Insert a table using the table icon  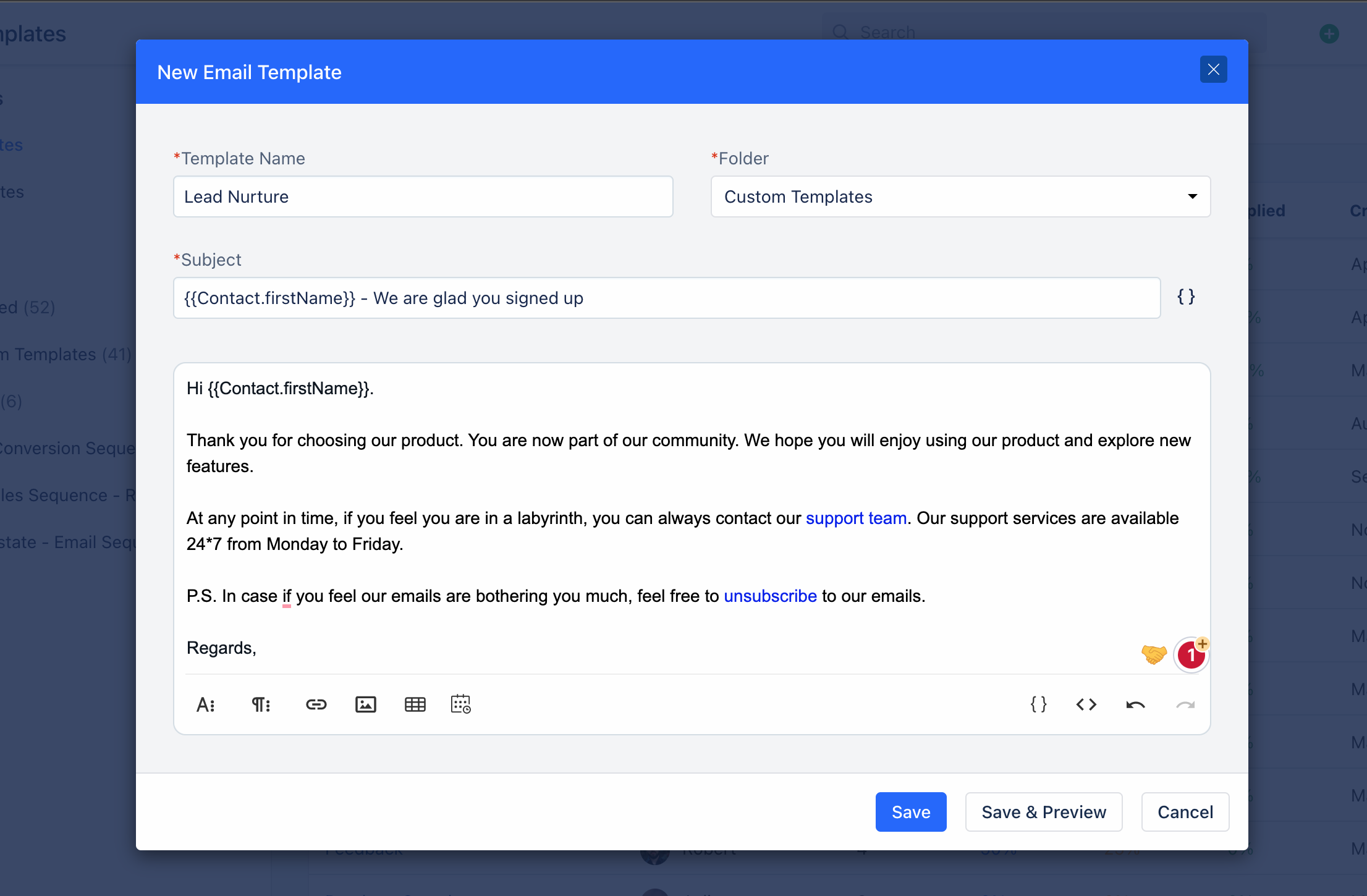pyautogui.click(x=415, y=704)
